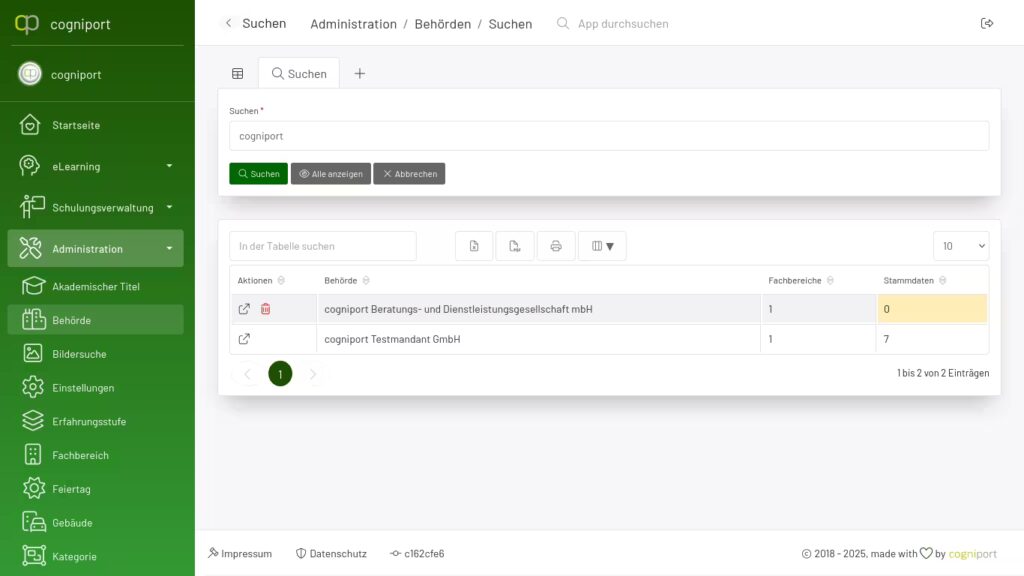This screenshot has height=576, width=1024.
Task: Click the first file export icon
Action: point(474,246)
